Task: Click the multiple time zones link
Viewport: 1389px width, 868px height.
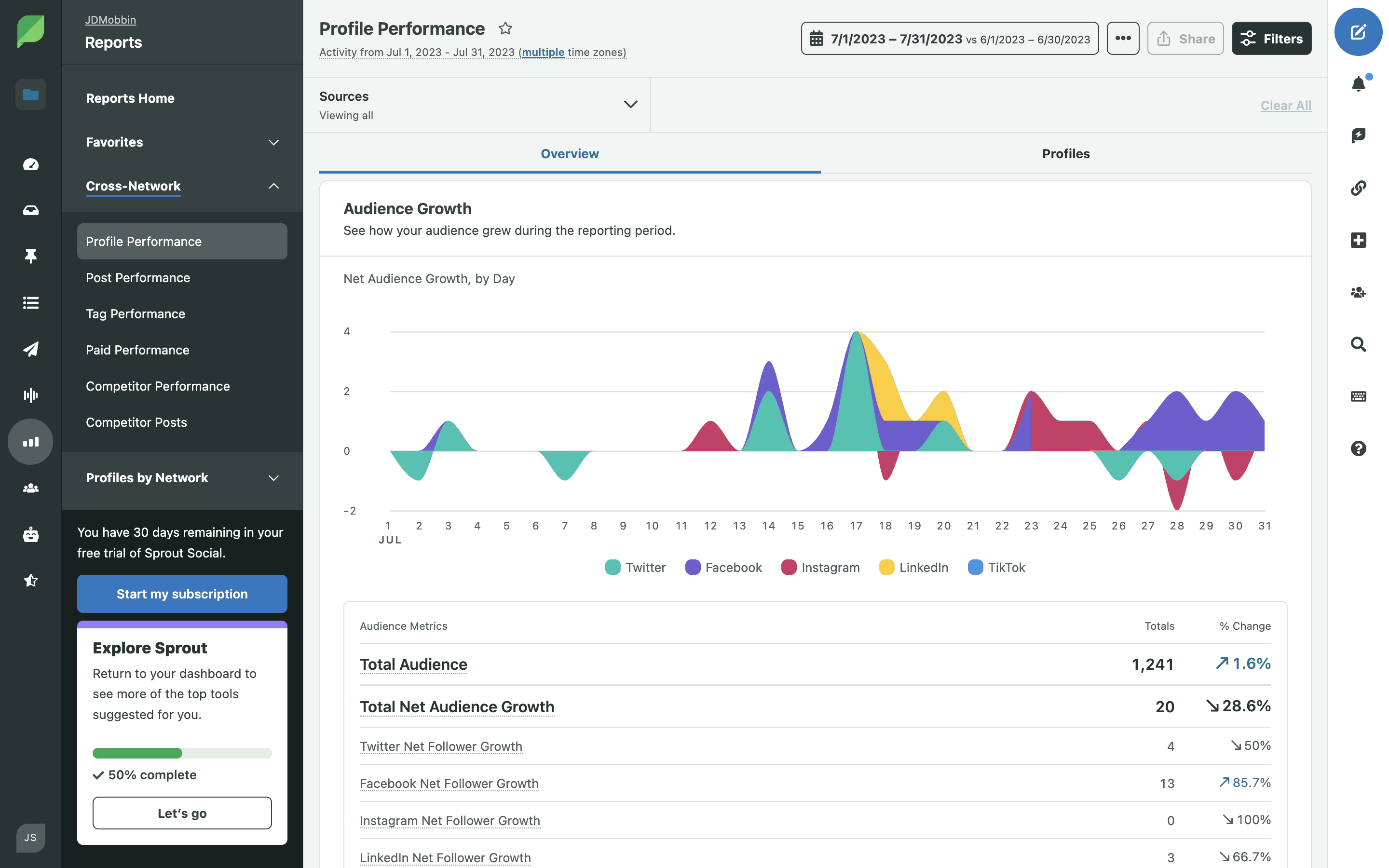Action: [543, 52]
